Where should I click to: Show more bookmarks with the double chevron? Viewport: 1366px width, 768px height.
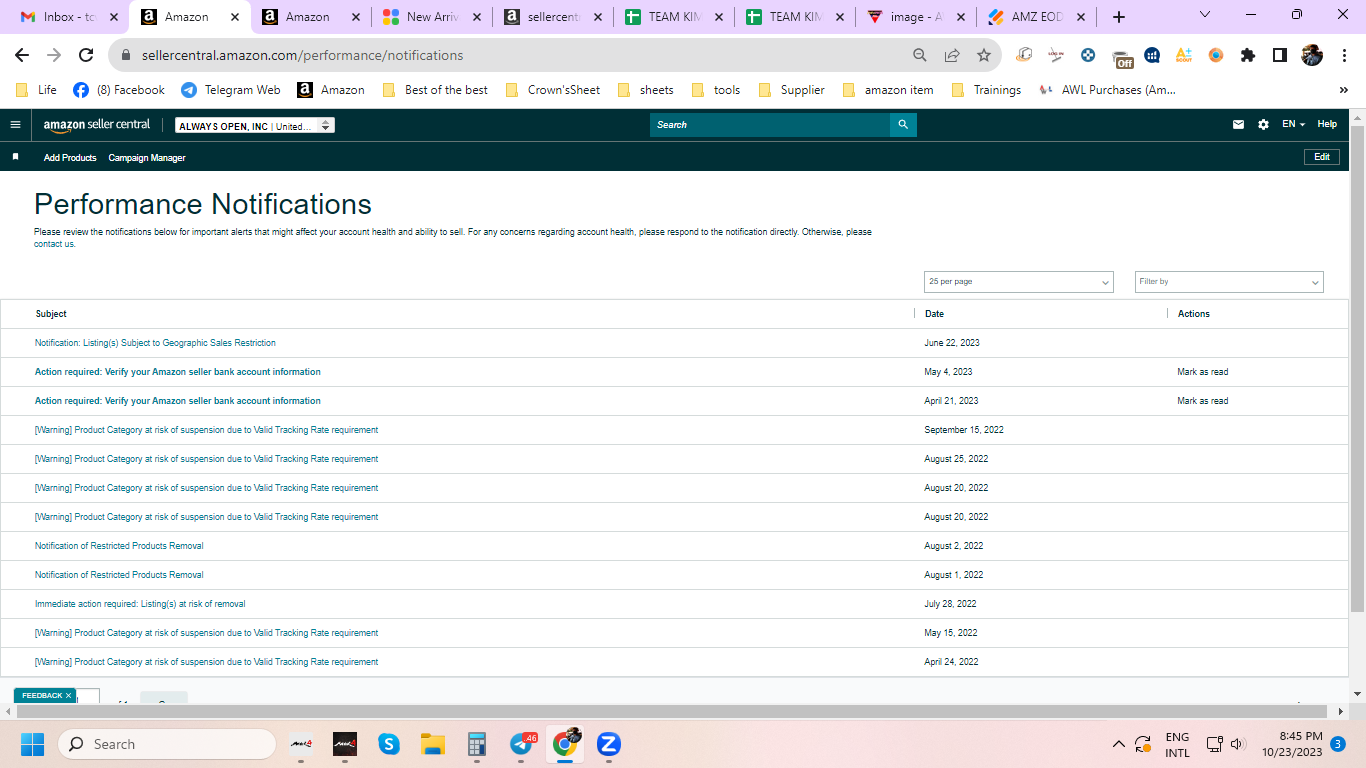tap(1343, 90)
